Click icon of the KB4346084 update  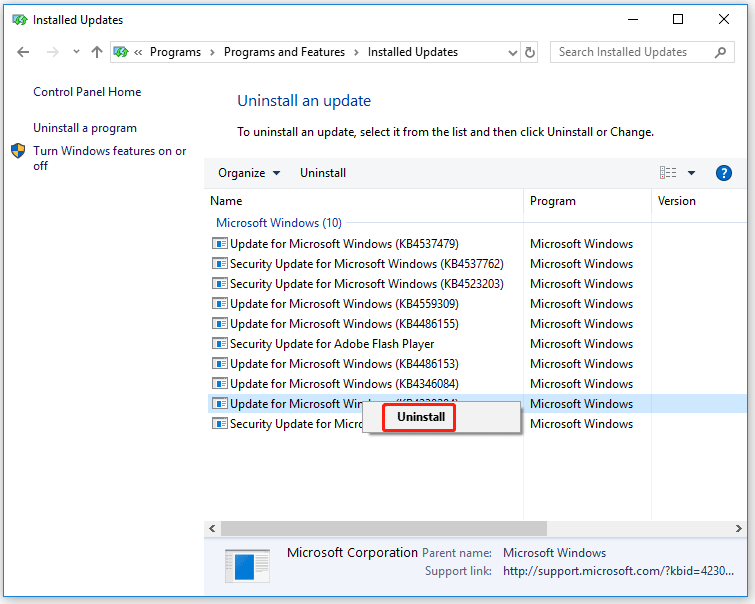(220, 384)
